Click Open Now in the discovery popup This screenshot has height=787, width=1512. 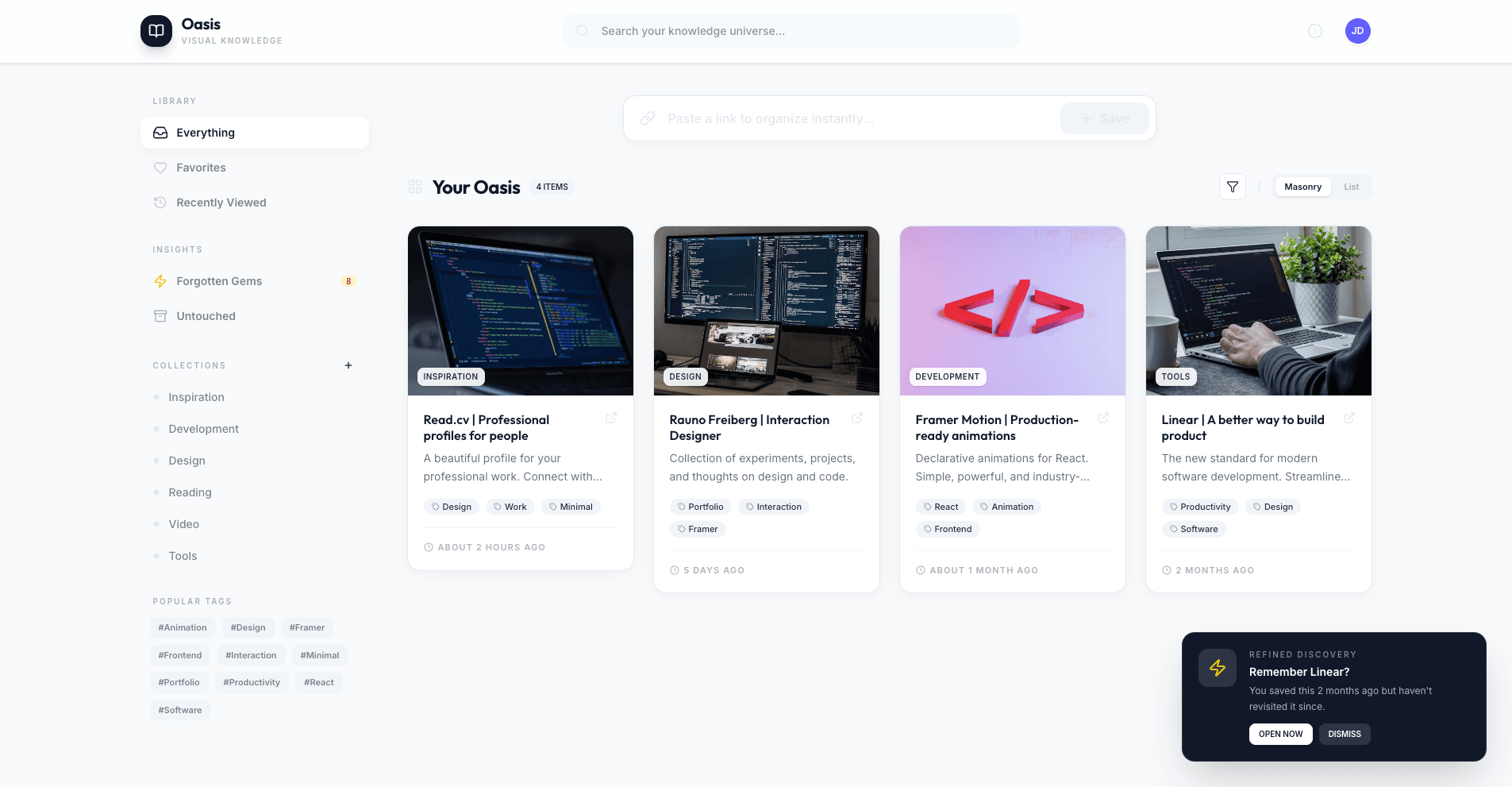[x=1281, y=734]
